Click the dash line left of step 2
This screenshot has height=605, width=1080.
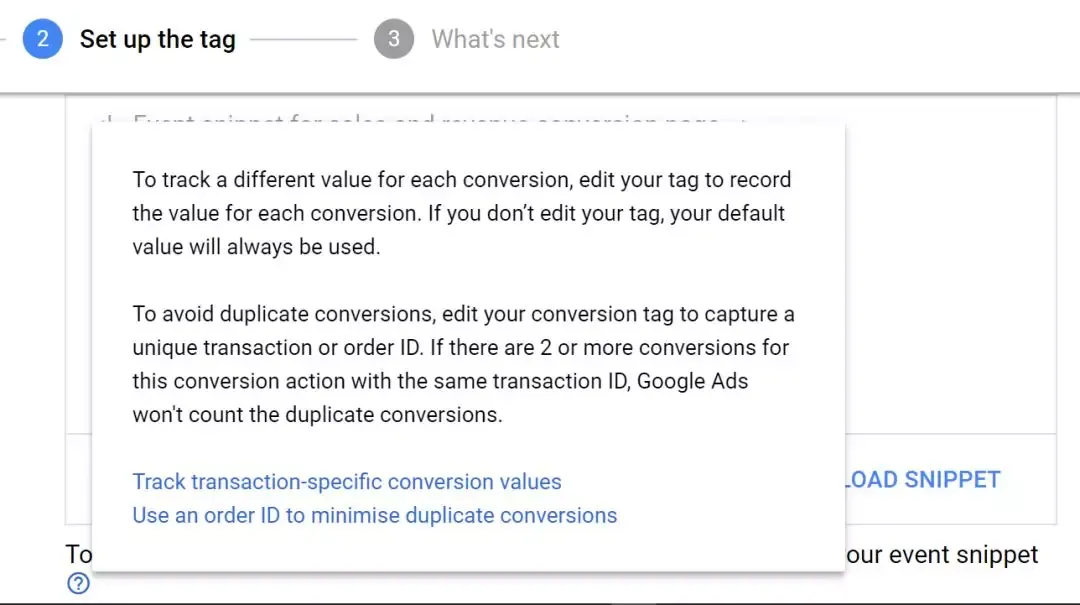coord(3,39)
